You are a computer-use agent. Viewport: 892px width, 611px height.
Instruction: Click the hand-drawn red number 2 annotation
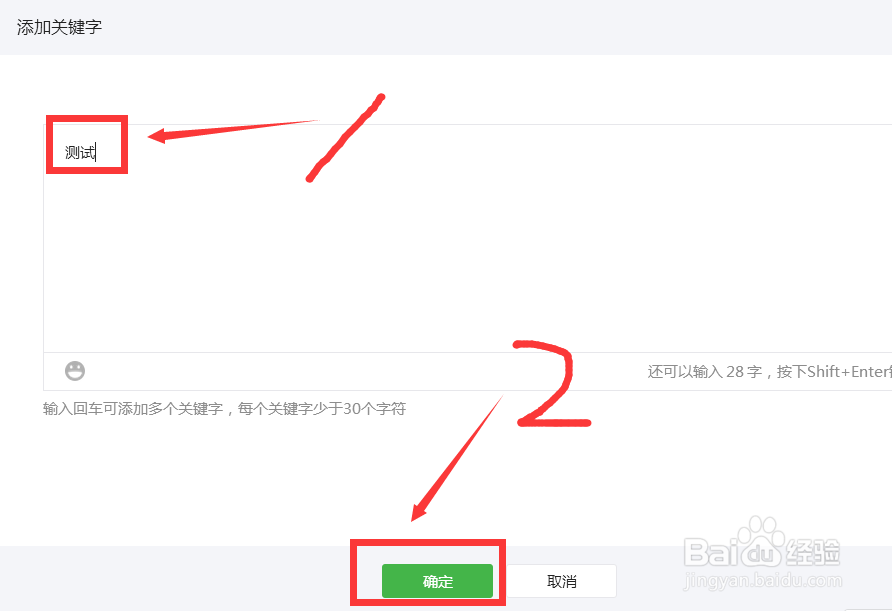[551, 383]
